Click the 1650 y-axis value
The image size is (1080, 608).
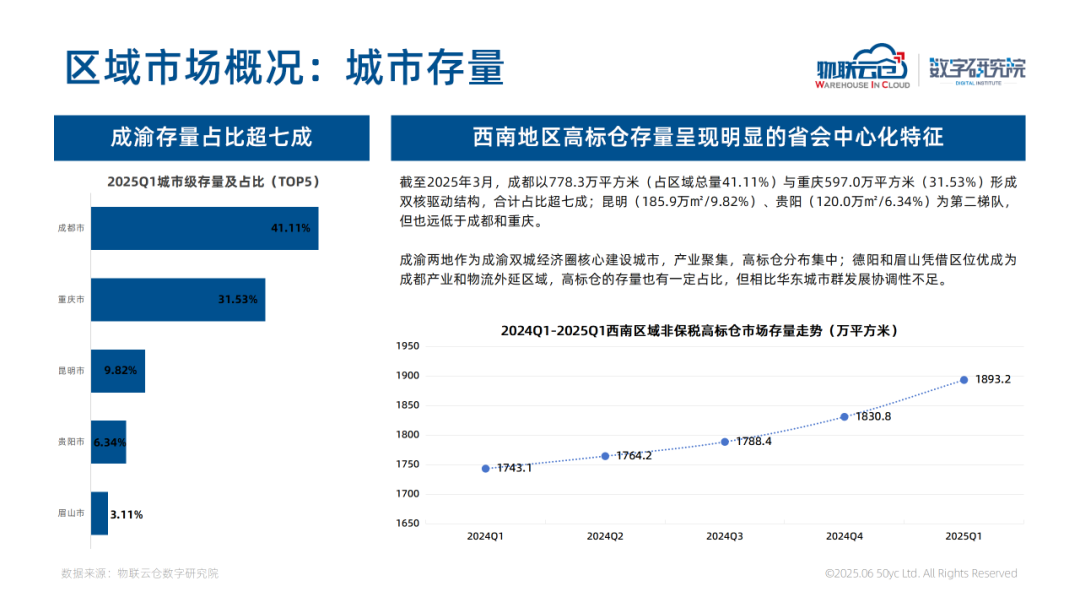click(x=408, y=523)
